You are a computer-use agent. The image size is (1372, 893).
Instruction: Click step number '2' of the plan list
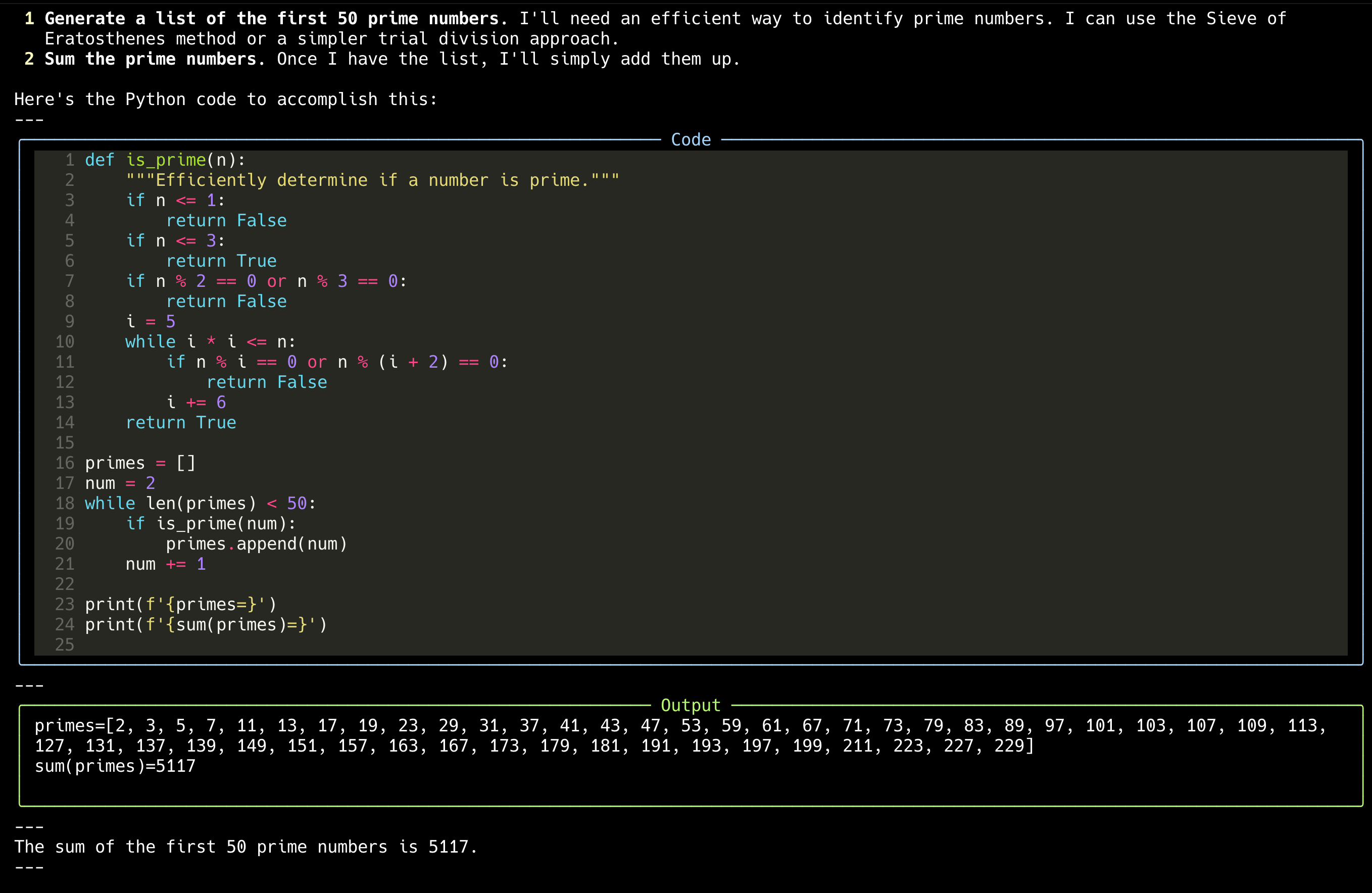[29, 59]
